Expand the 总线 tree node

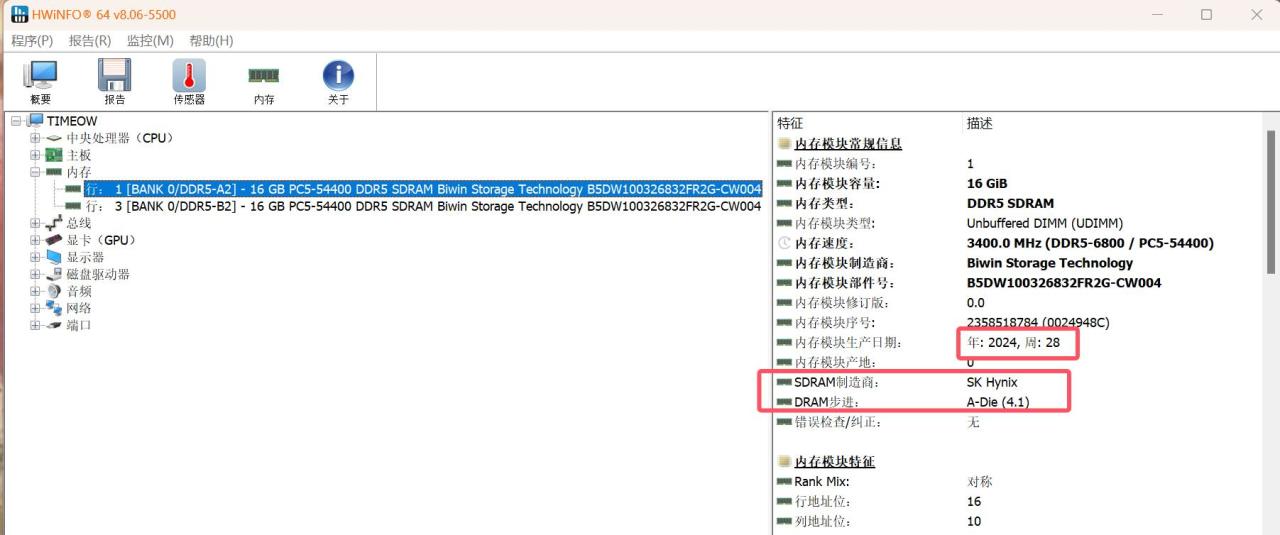point(35,223)
